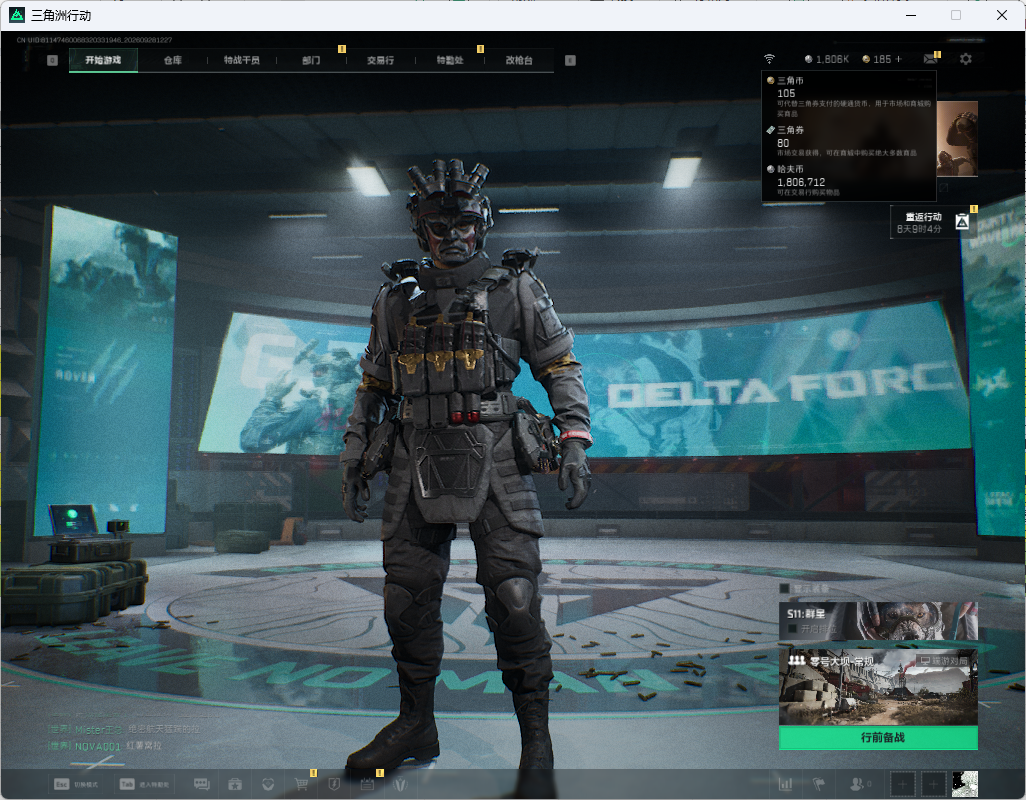Click the operator banner thumbnail at right
1026x800 pixels.
(957, 139)
